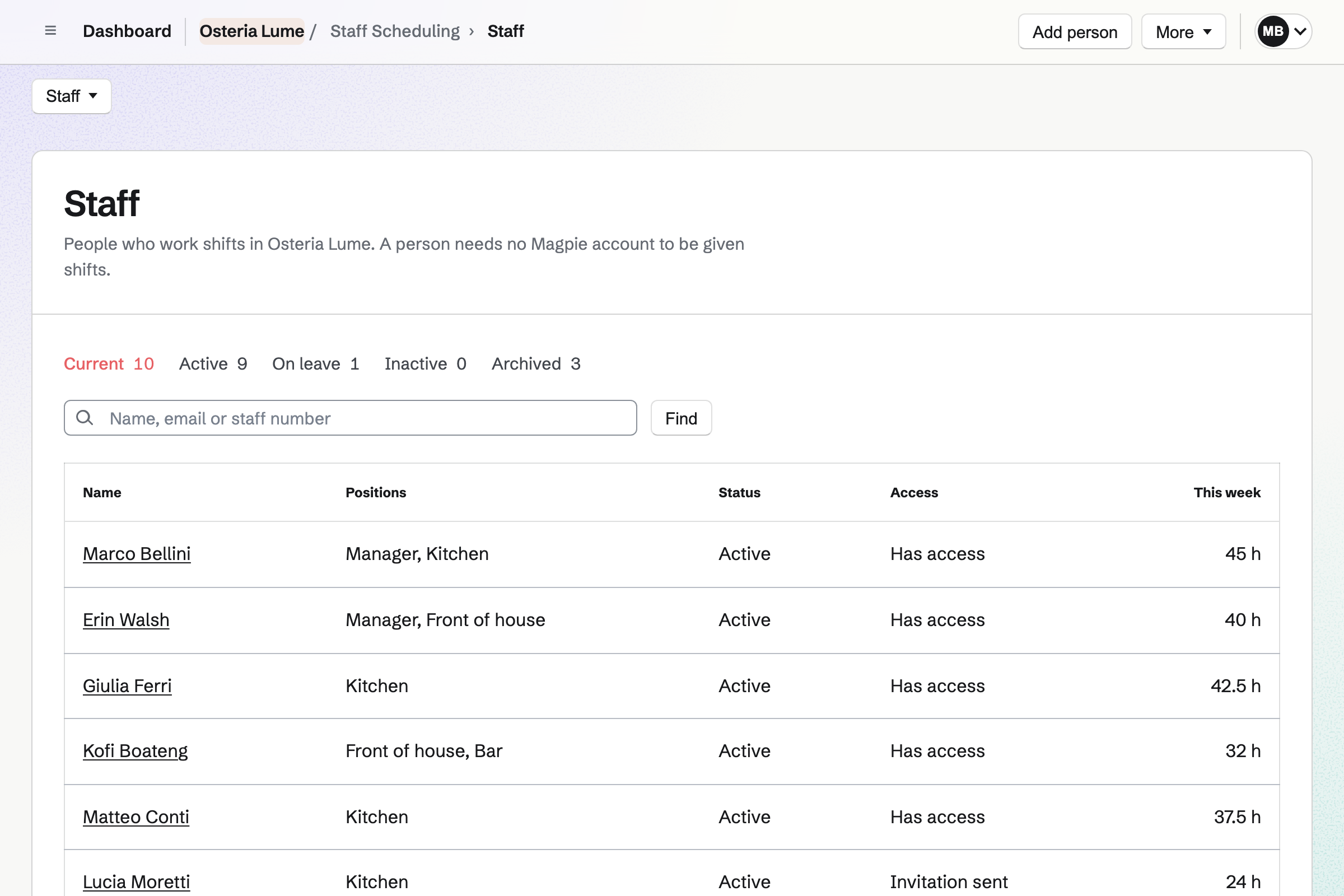The image size is (1344, 896).
Task: View Kofi Boateng's details
Action: [x=136, y=751]
